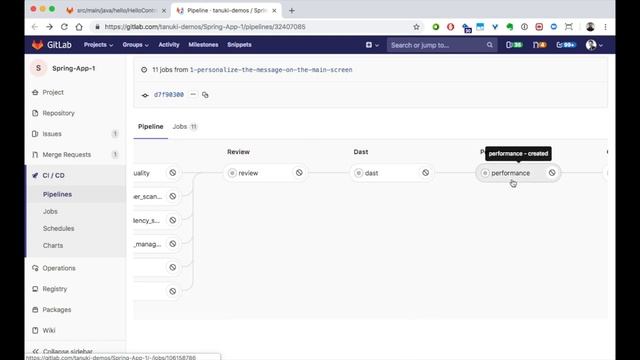Cancel the dast job
The width and height of the screenshot is (640, 360).
point(426,173)
